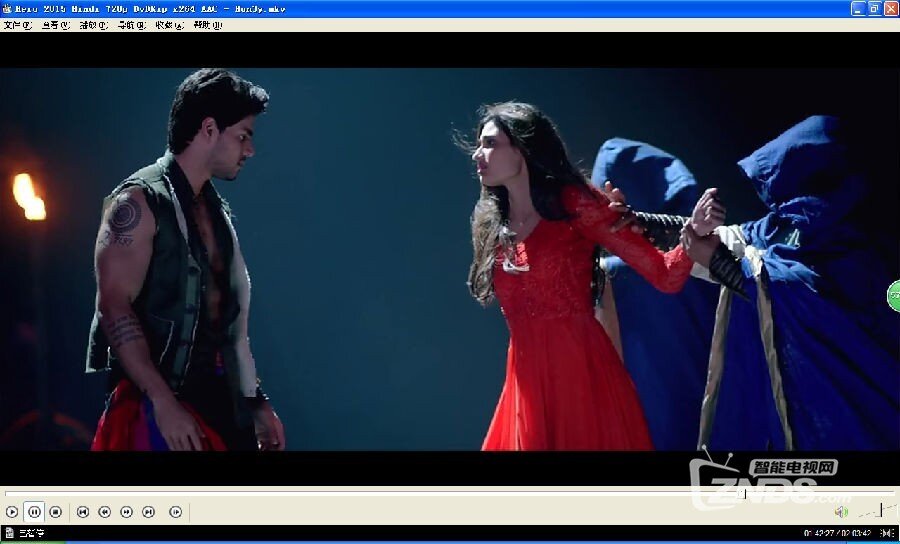
Task: Click the status bar icon right of the time display
Action: point(887,534)
